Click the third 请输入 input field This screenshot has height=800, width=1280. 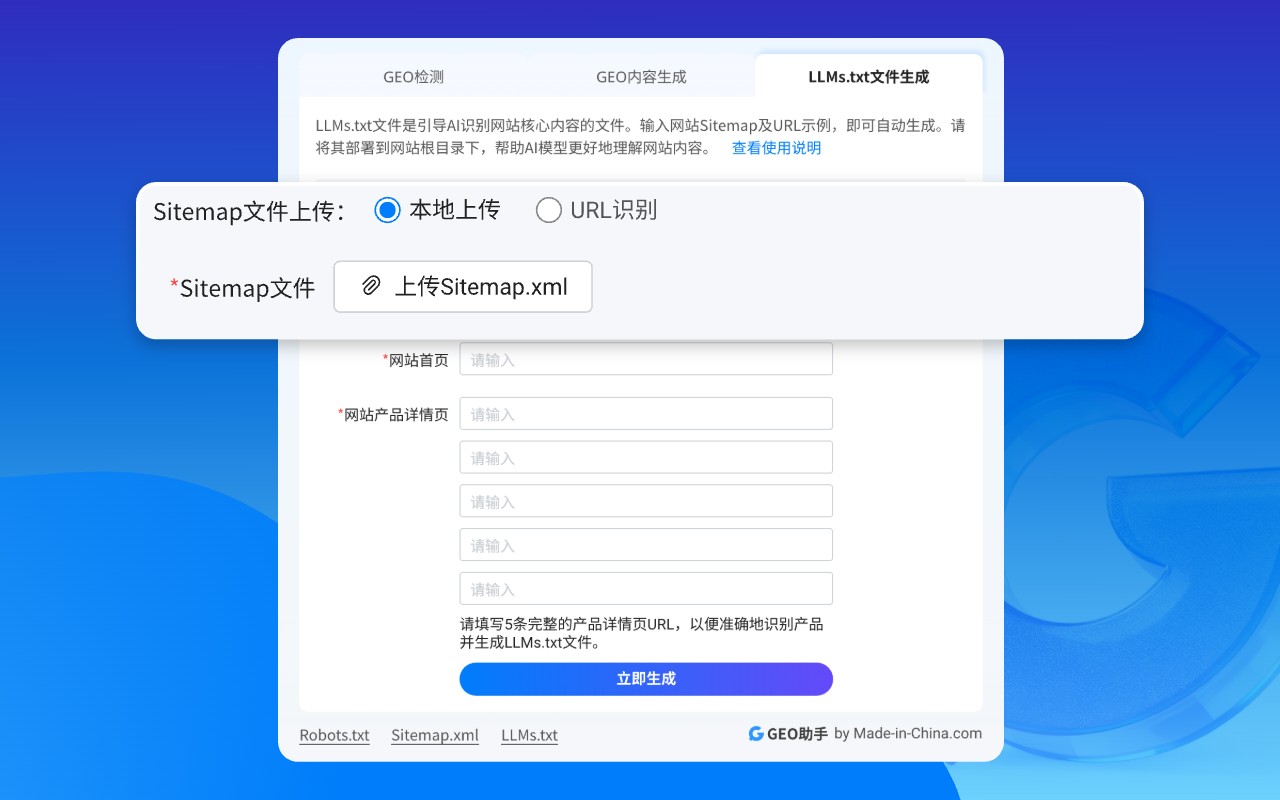[645, 501]
